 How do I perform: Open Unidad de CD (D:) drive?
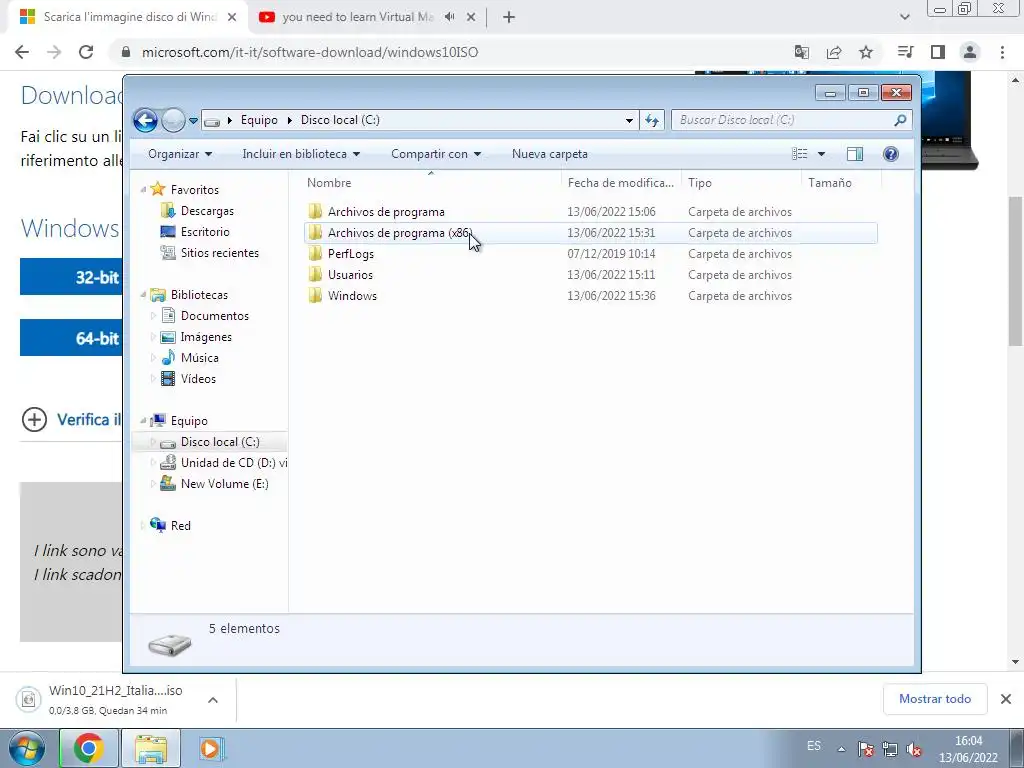pos(233,463)
